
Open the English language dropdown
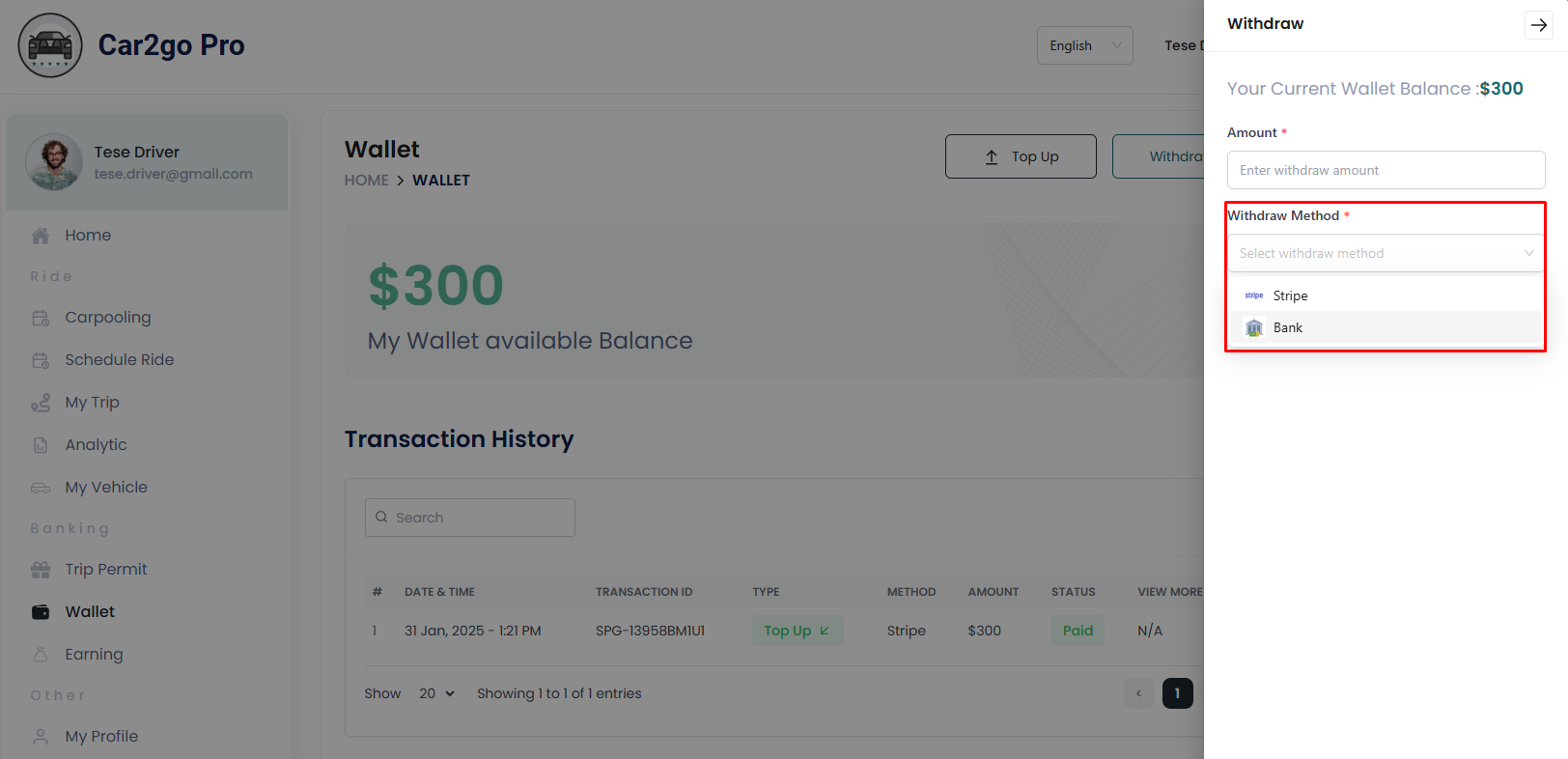tap(1085, 45)
